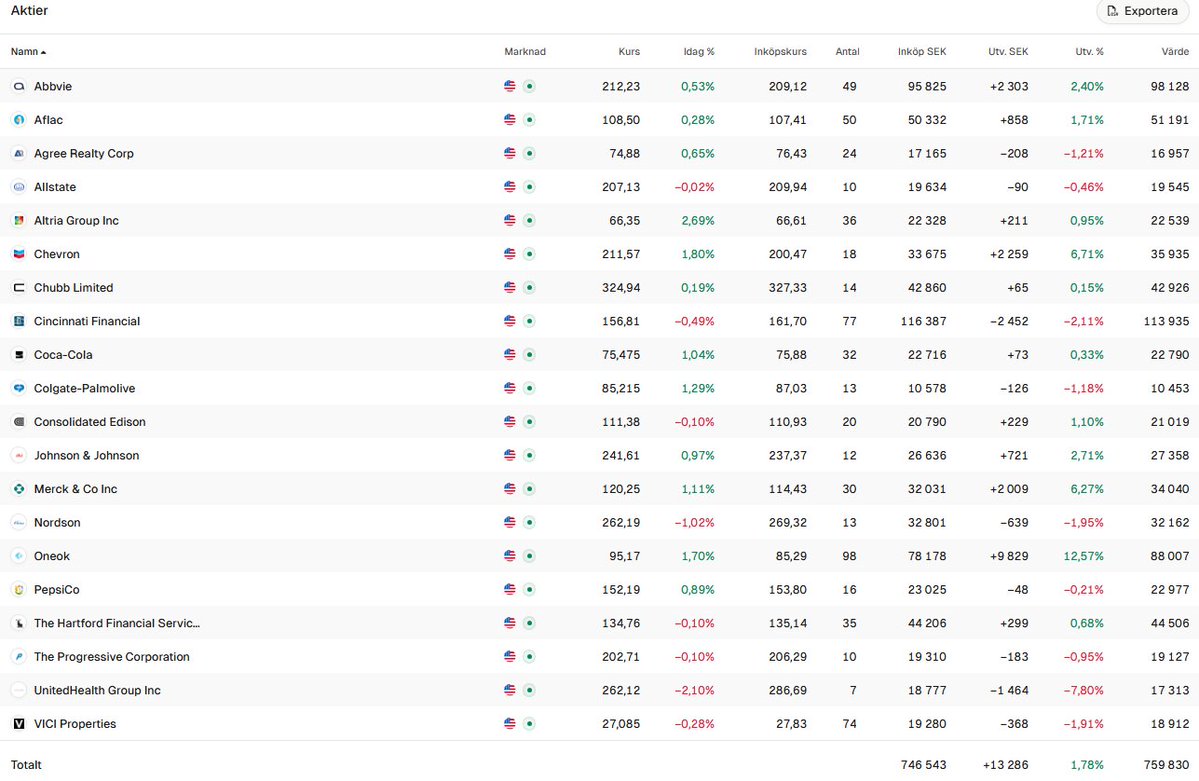1199x781 pixels.
Task: Click the market-open status dot for Oneok
Action: click(x=529, y=556)
